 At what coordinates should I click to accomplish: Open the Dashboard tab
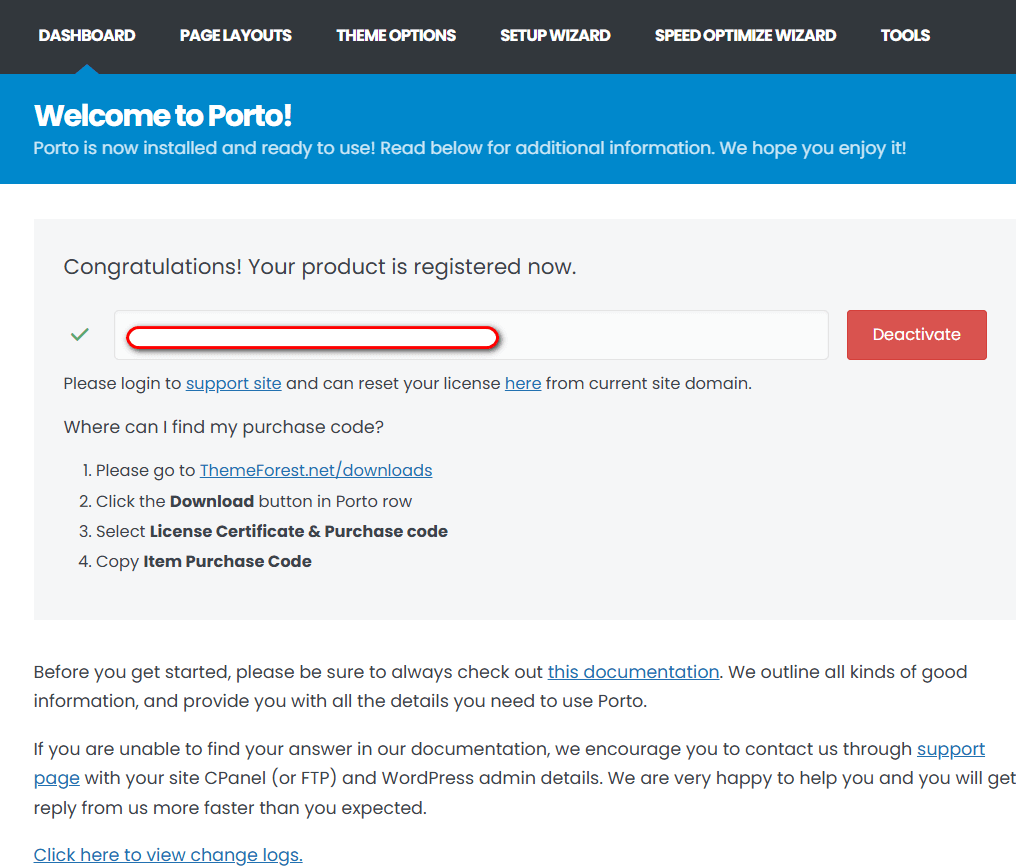click(87, 36)
